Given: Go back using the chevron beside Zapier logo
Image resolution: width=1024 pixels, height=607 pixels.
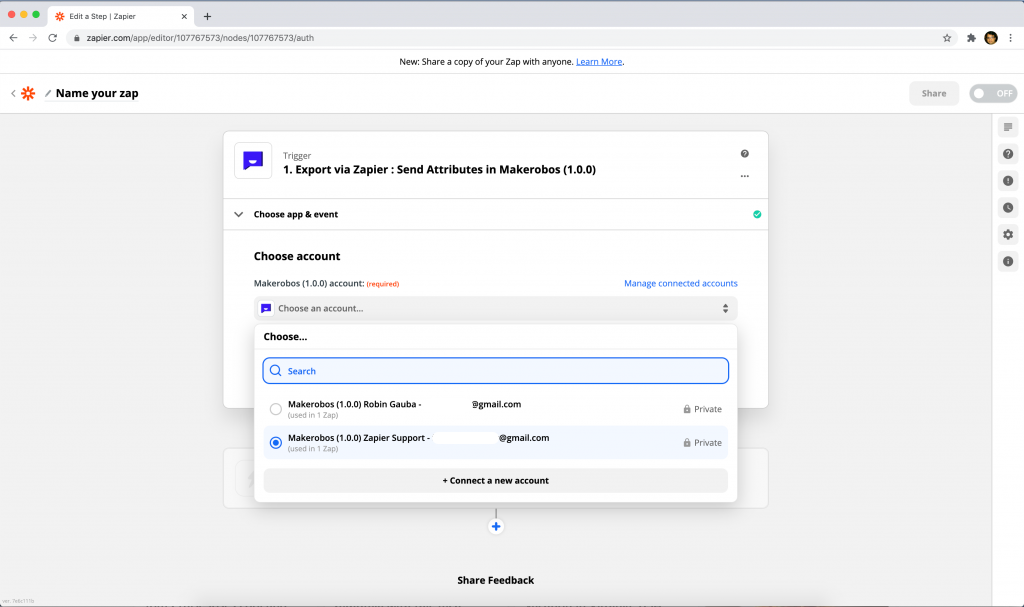Looking at the screenshot, I should 13,93.
